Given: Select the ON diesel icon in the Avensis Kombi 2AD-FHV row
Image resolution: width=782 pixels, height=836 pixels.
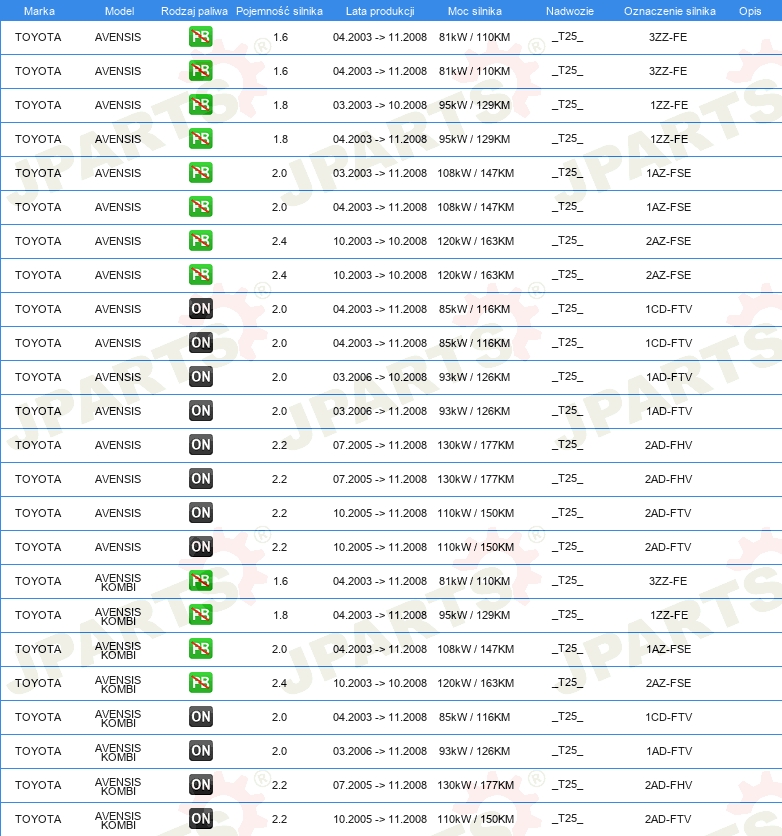Looking at the screenshot, I should point(200,785).
